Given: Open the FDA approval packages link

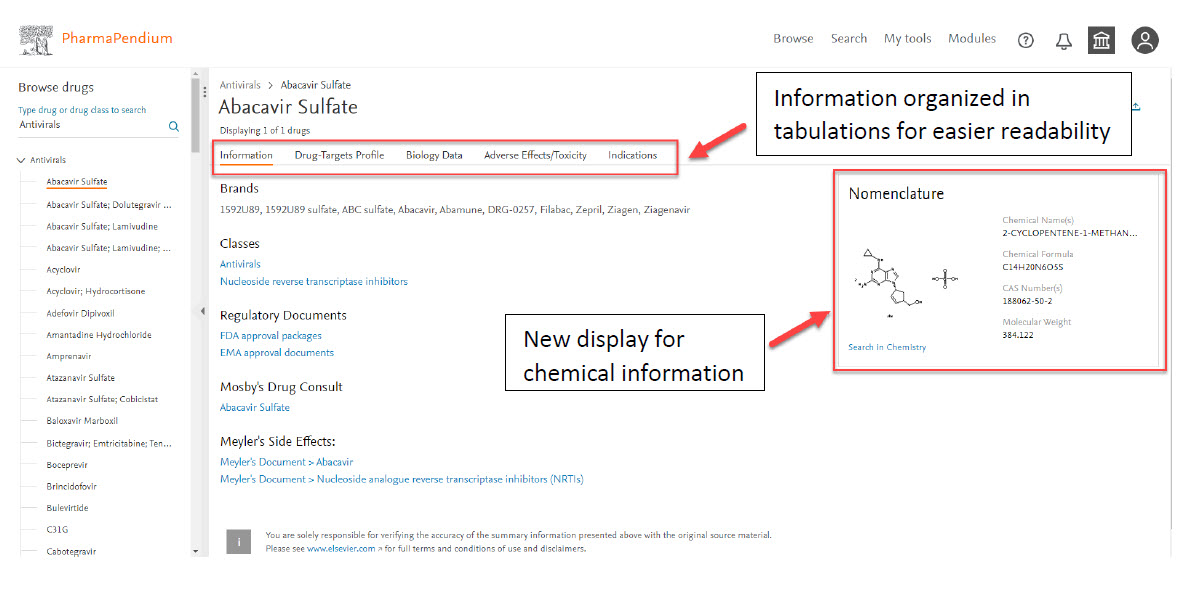Looking at the screenshot, I should tap(271, 336).
